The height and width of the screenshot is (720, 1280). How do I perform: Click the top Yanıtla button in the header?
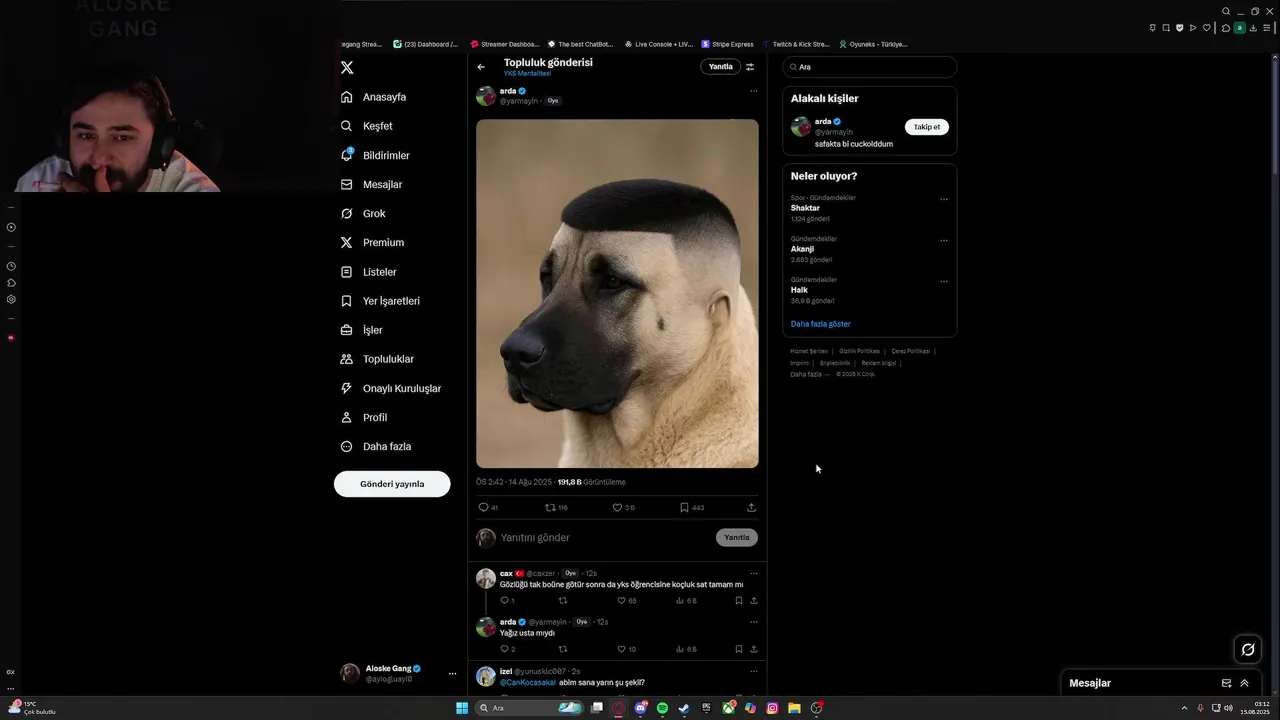coord(720,67)
